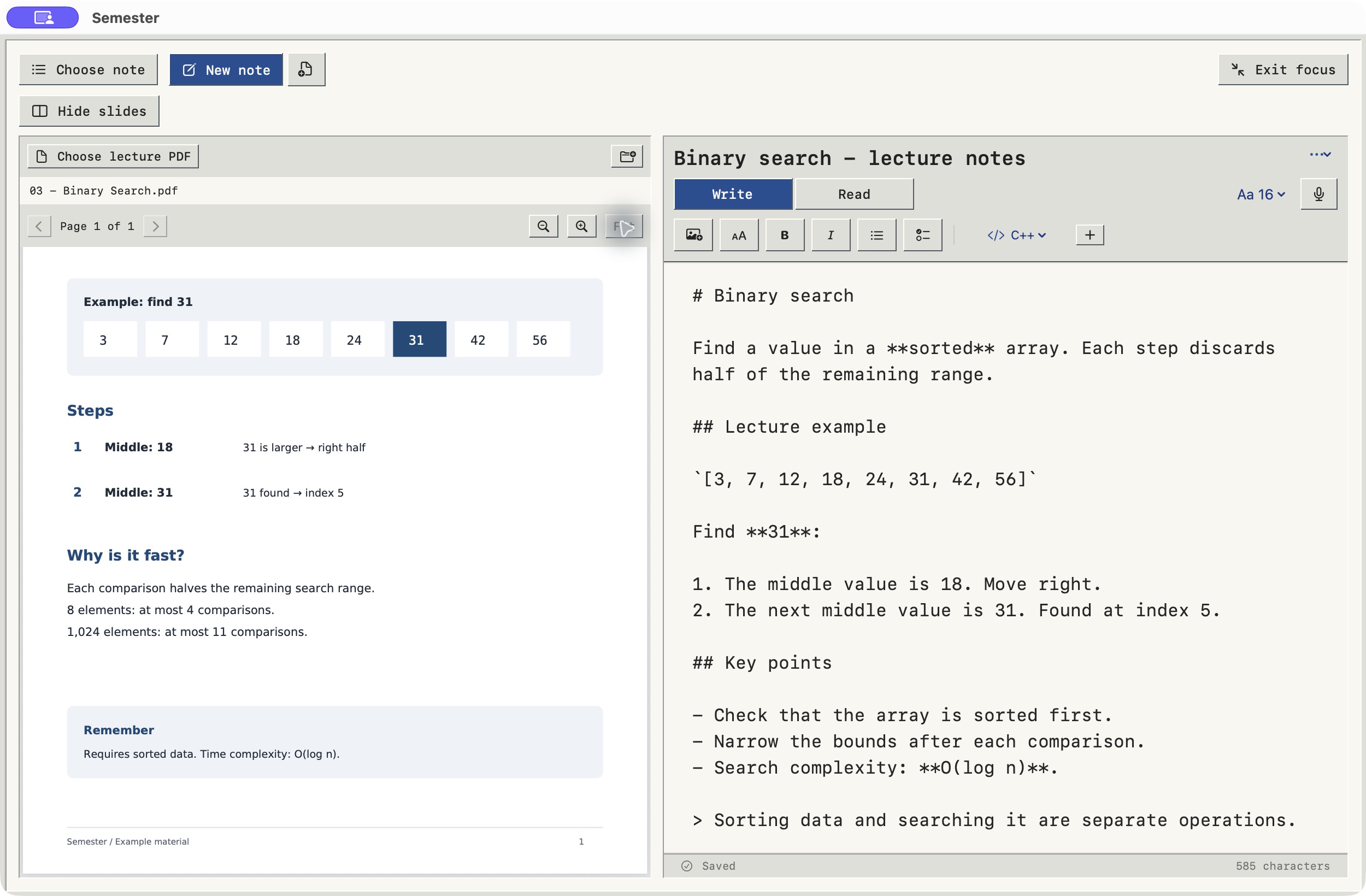This screenshot has width=1366, height=896.
Task: Click 'Why is it fast?' heading in slide
Action: pyautogui.click(x=126, y=555)
